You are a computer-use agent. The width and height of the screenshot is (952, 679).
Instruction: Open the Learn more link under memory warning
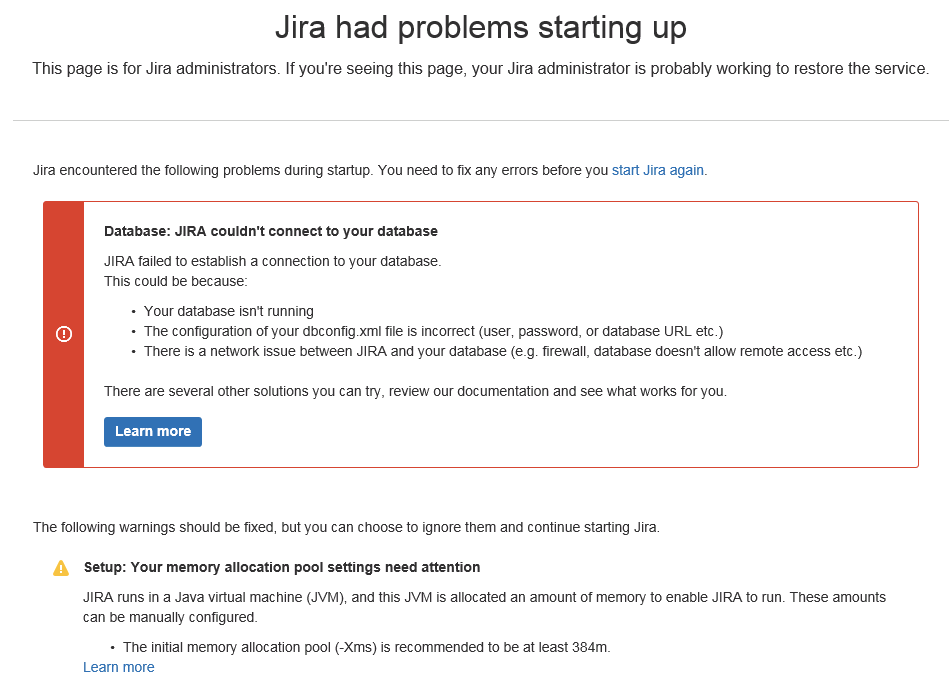click(118, 667)
